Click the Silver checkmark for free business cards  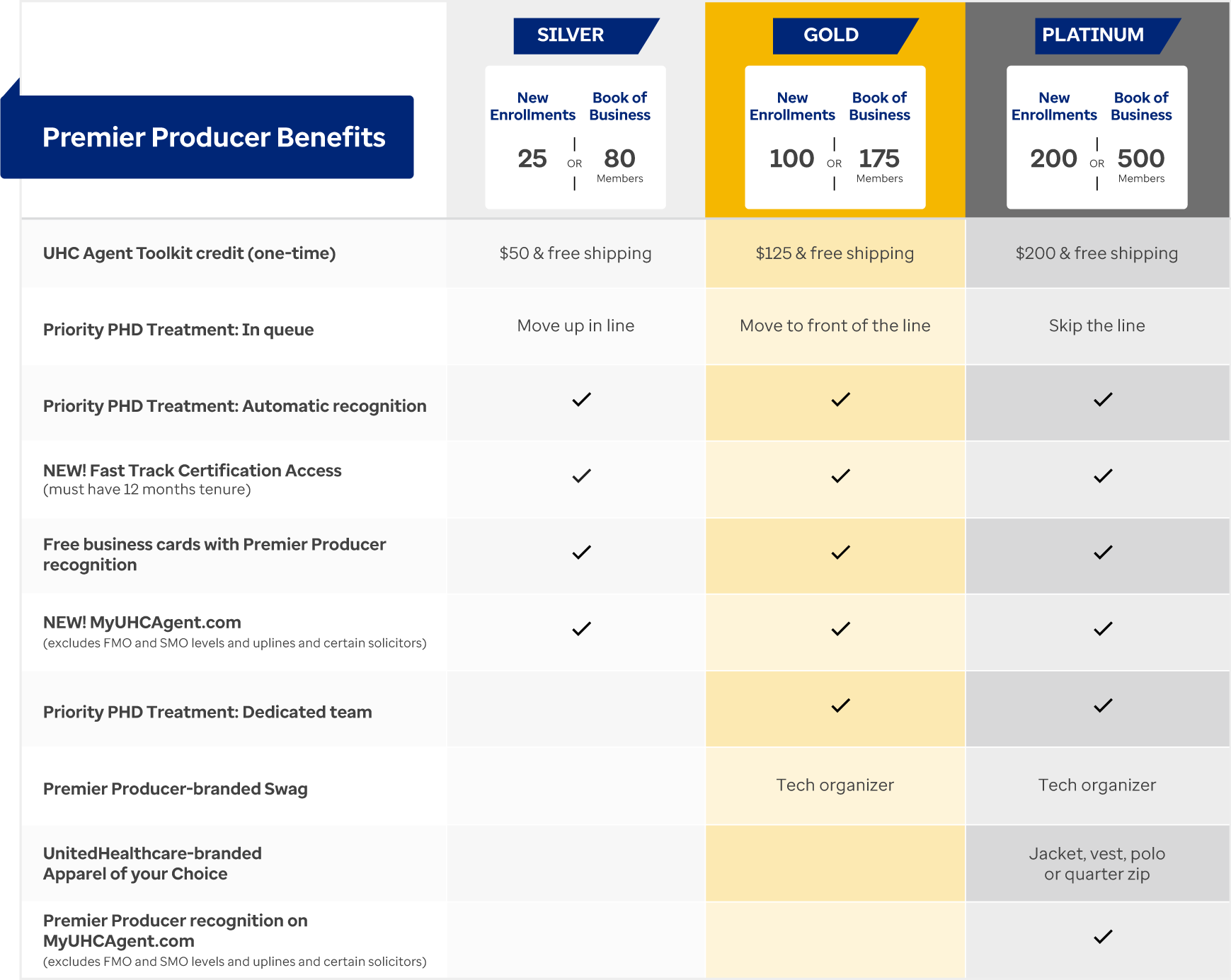(x=581, y=553)
